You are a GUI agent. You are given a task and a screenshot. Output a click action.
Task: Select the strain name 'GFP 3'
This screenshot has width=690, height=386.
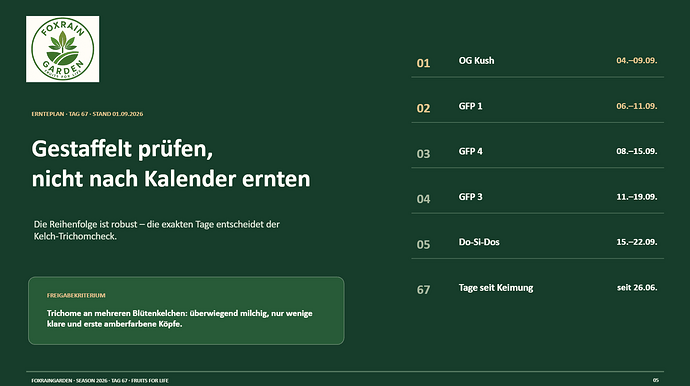click(470, 197)
